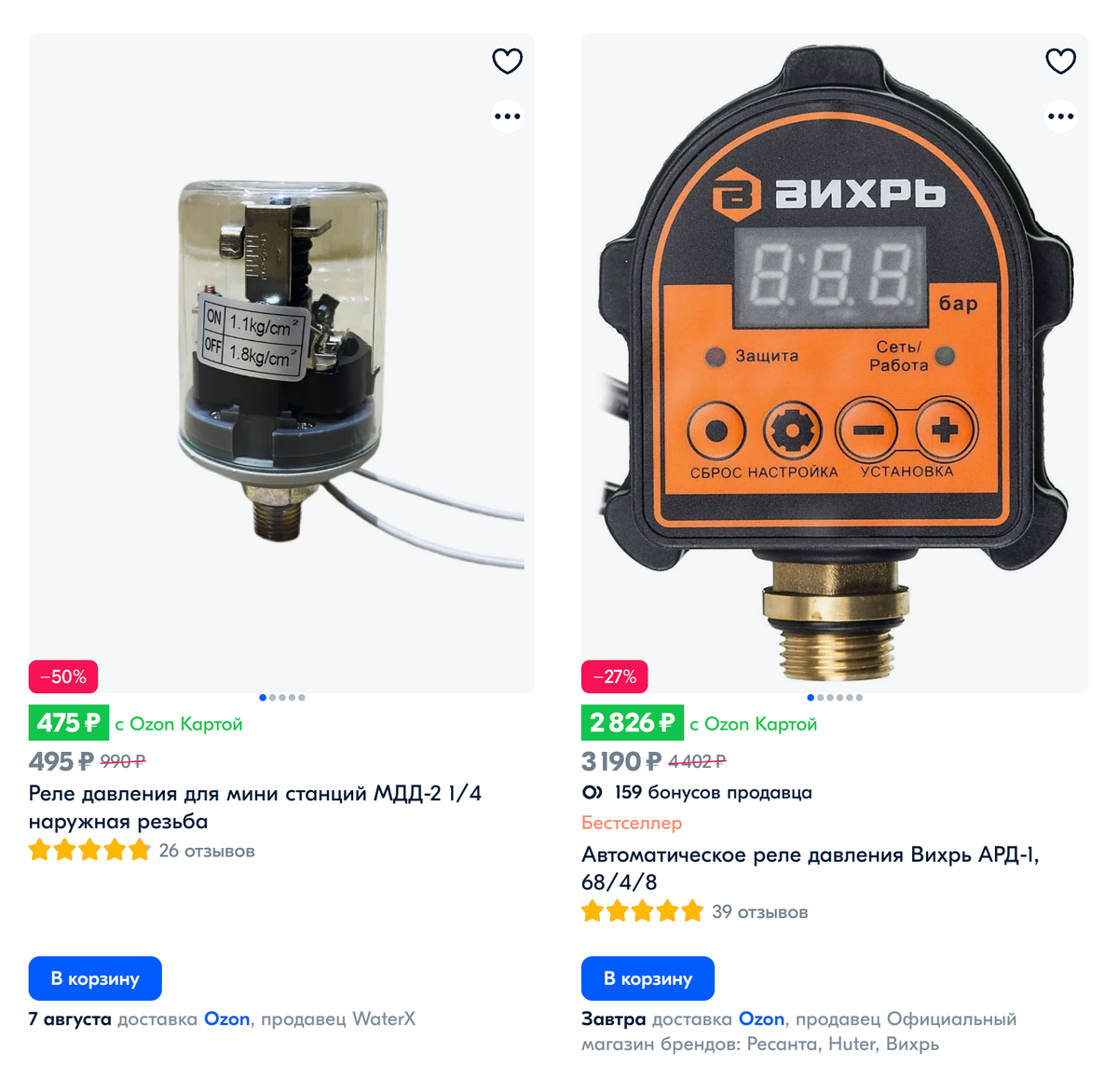
Task: Click star rating of МДД-2 relay
Action: (89, 851)
